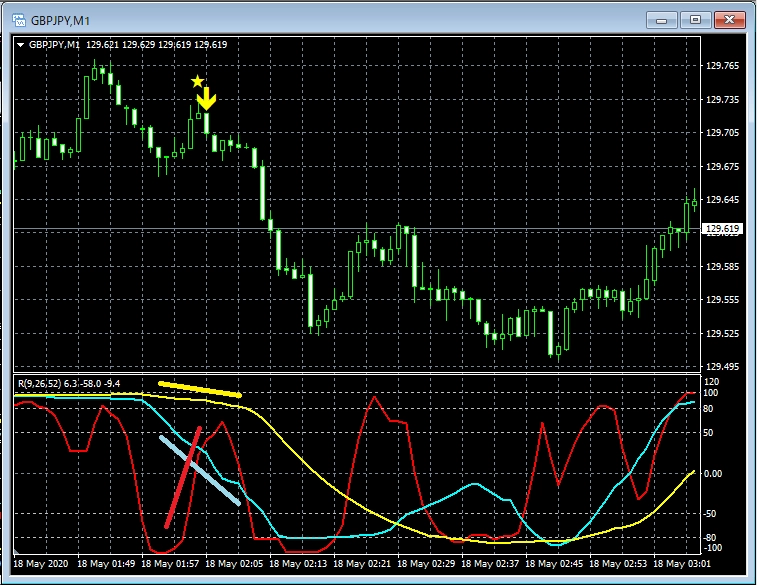Click the gray corner marker at indicator bottom-left
758x585 pixels.
click(17, 549)
